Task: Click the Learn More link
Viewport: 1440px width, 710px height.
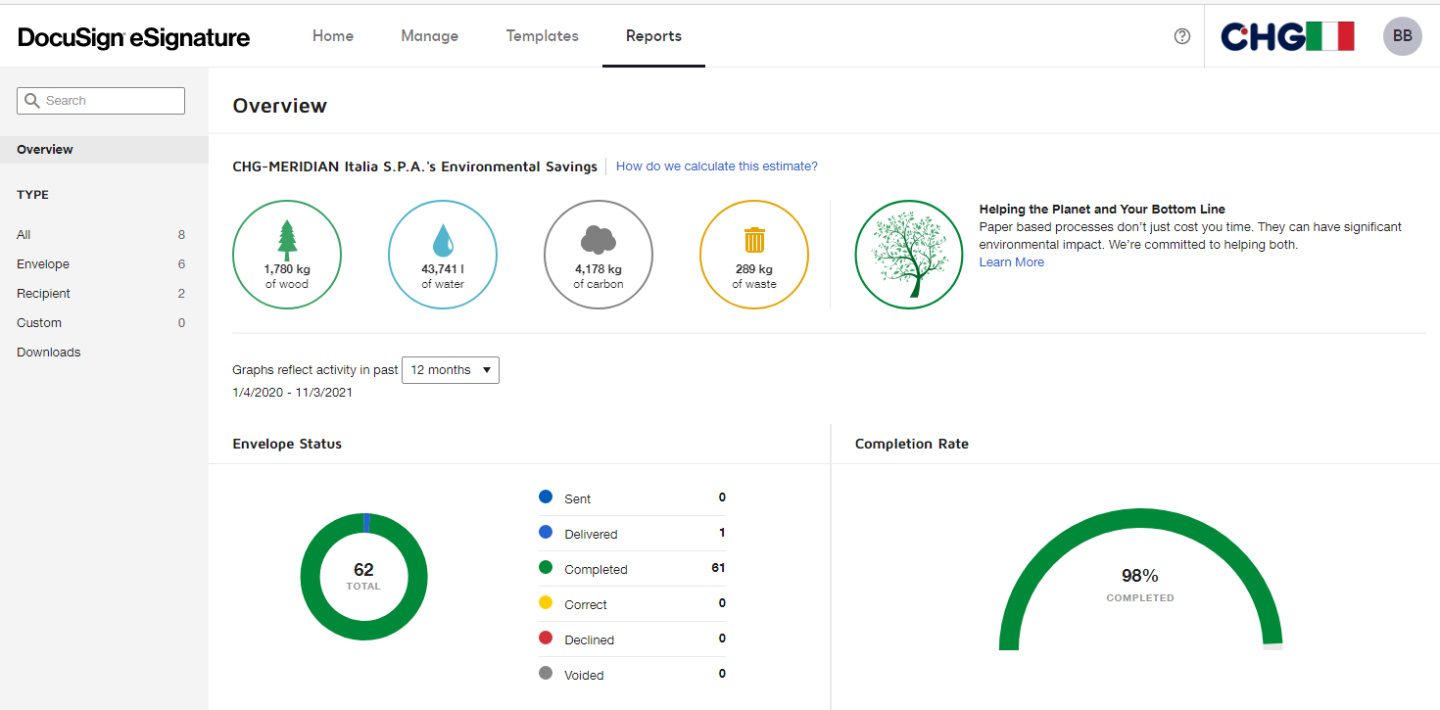Action: tap(1011, 262)
